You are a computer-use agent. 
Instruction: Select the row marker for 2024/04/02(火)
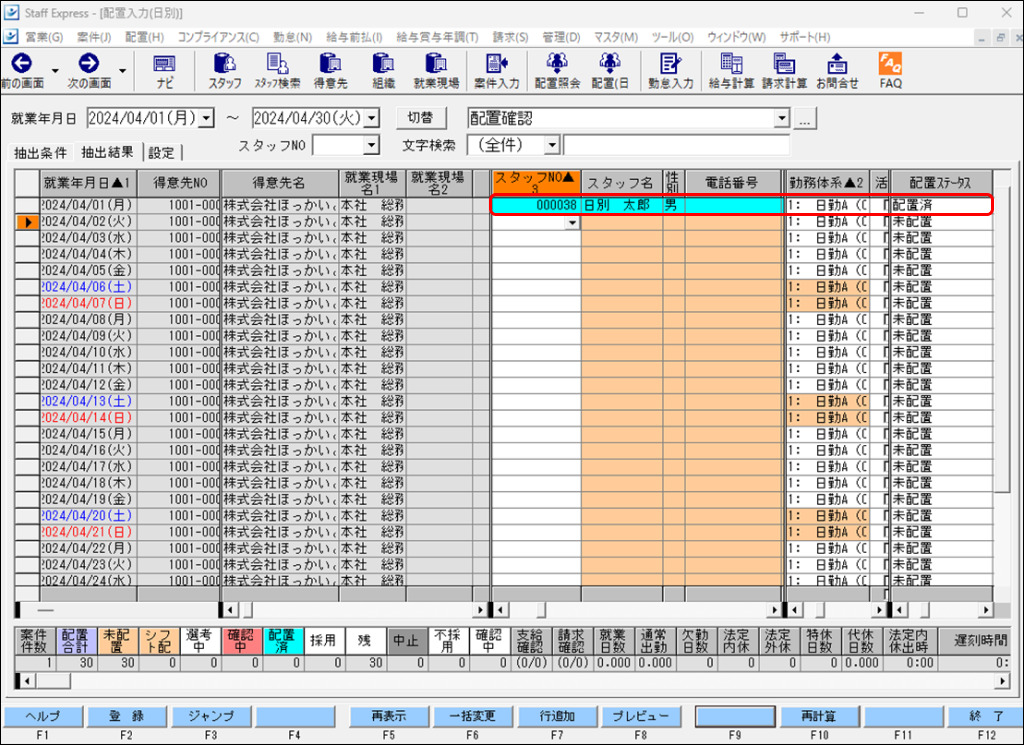[x=27, y=223]
